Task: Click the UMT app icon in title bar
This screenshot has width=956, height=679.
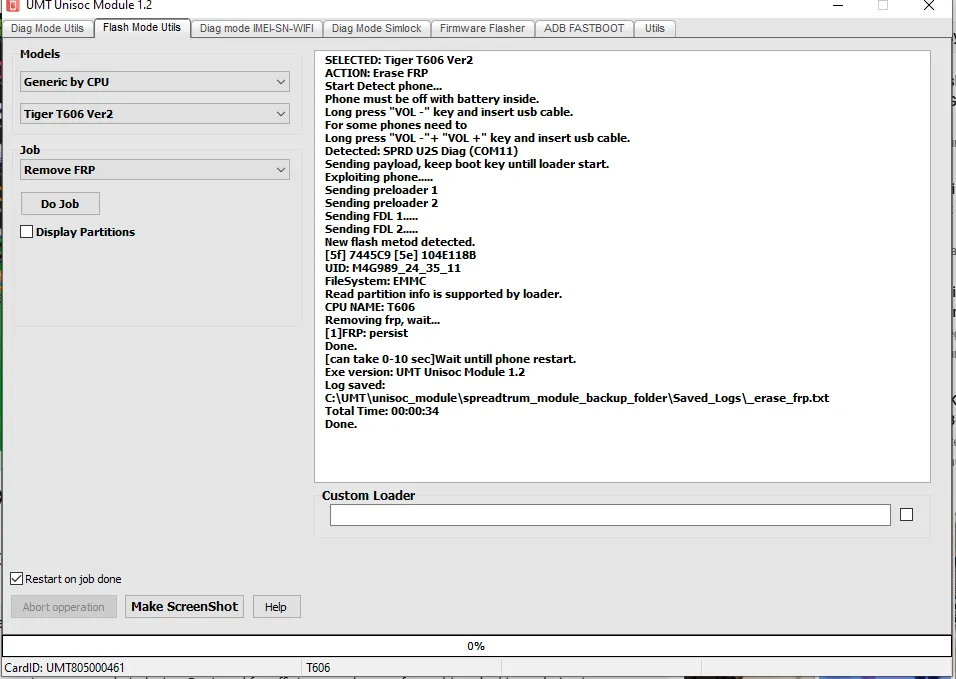Action: pyautogui.click(x=12, y=5)
